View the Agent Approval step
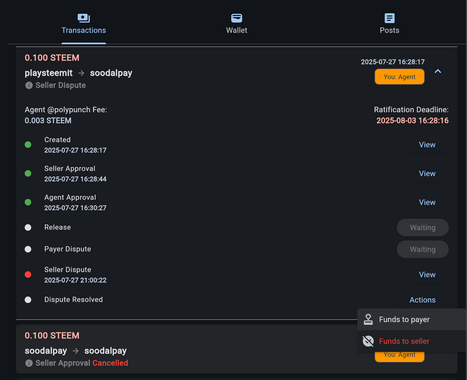Screen dimensions: 467x380 coord(427,202)
